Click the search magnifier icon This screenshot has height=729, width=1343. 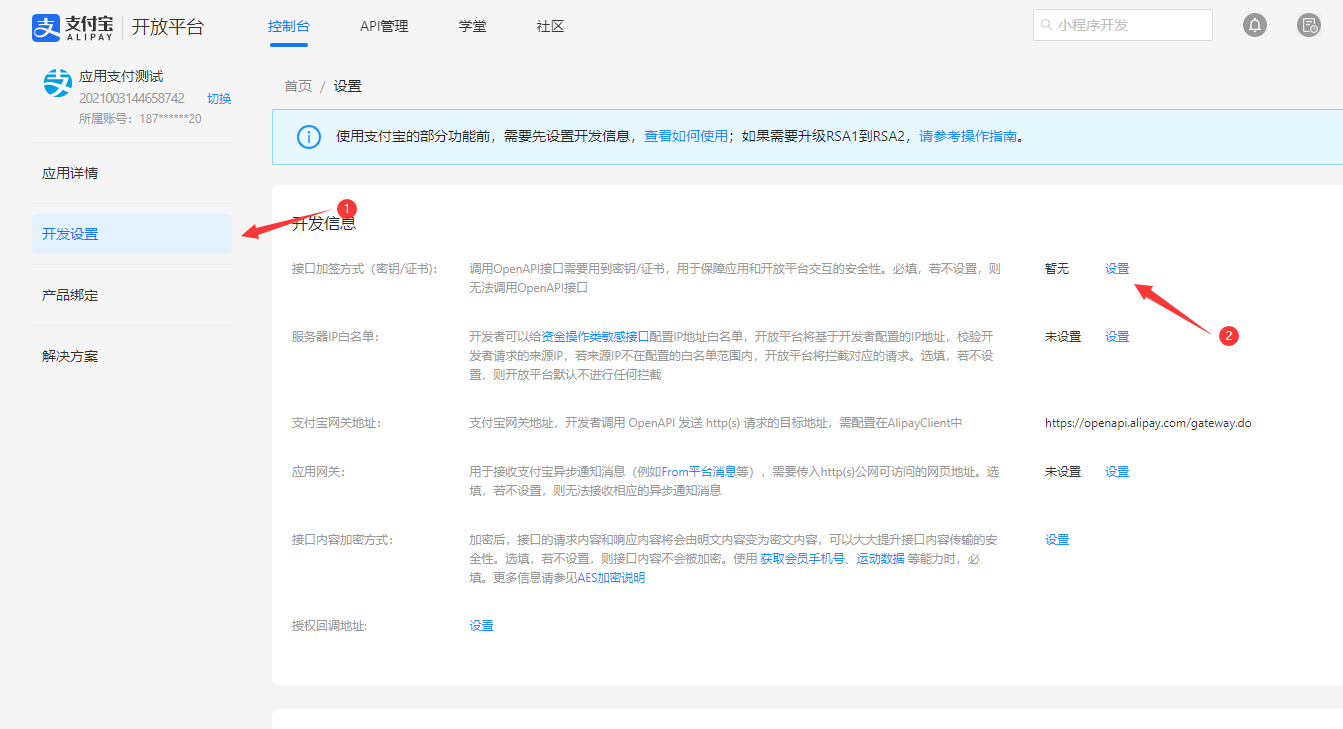tap(1046, 25)
